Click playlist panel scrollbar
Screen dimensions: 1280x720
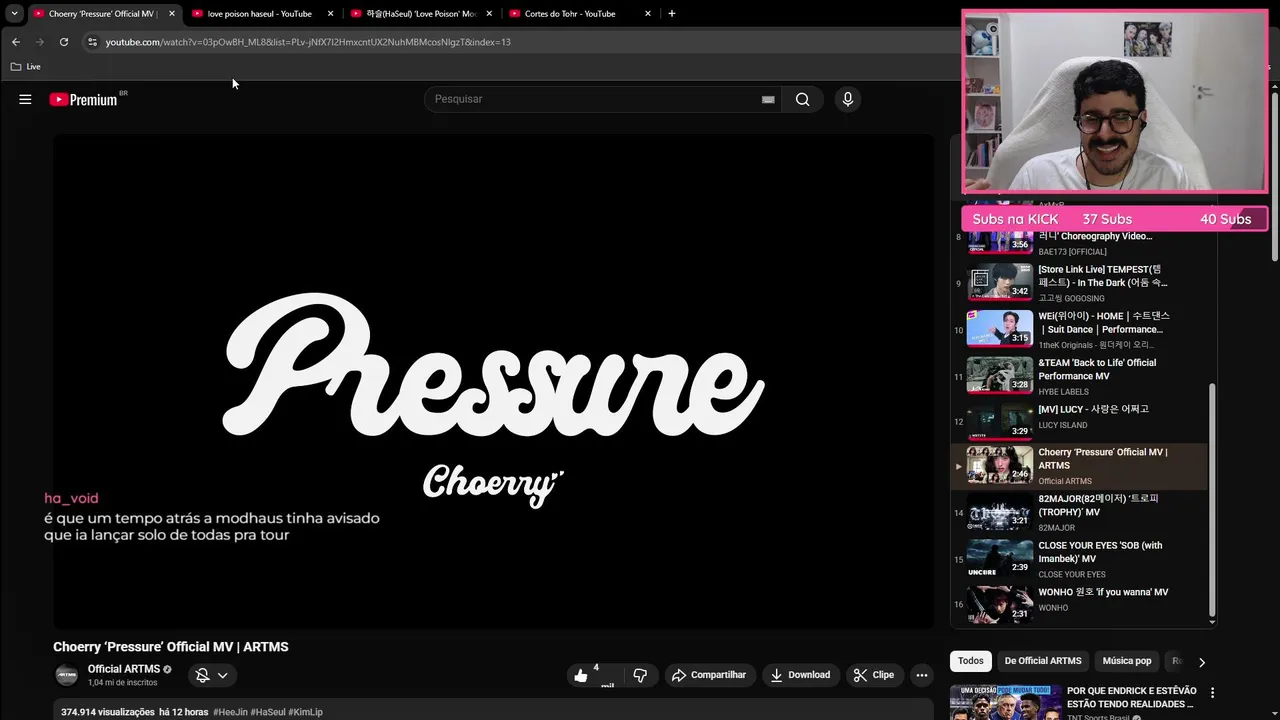click(1213, 499)
